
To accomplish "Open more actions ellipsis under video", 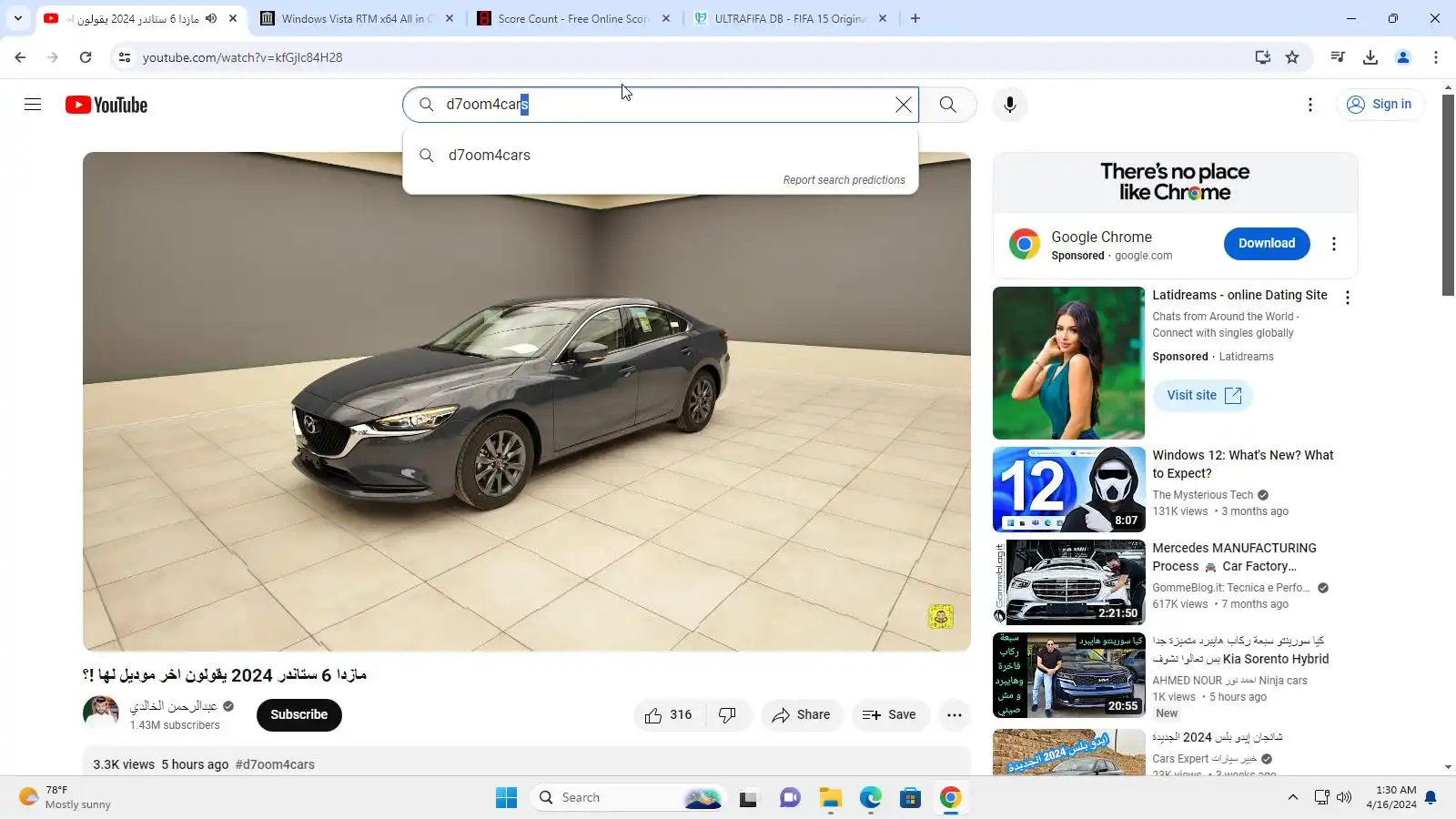I will 954,715.
